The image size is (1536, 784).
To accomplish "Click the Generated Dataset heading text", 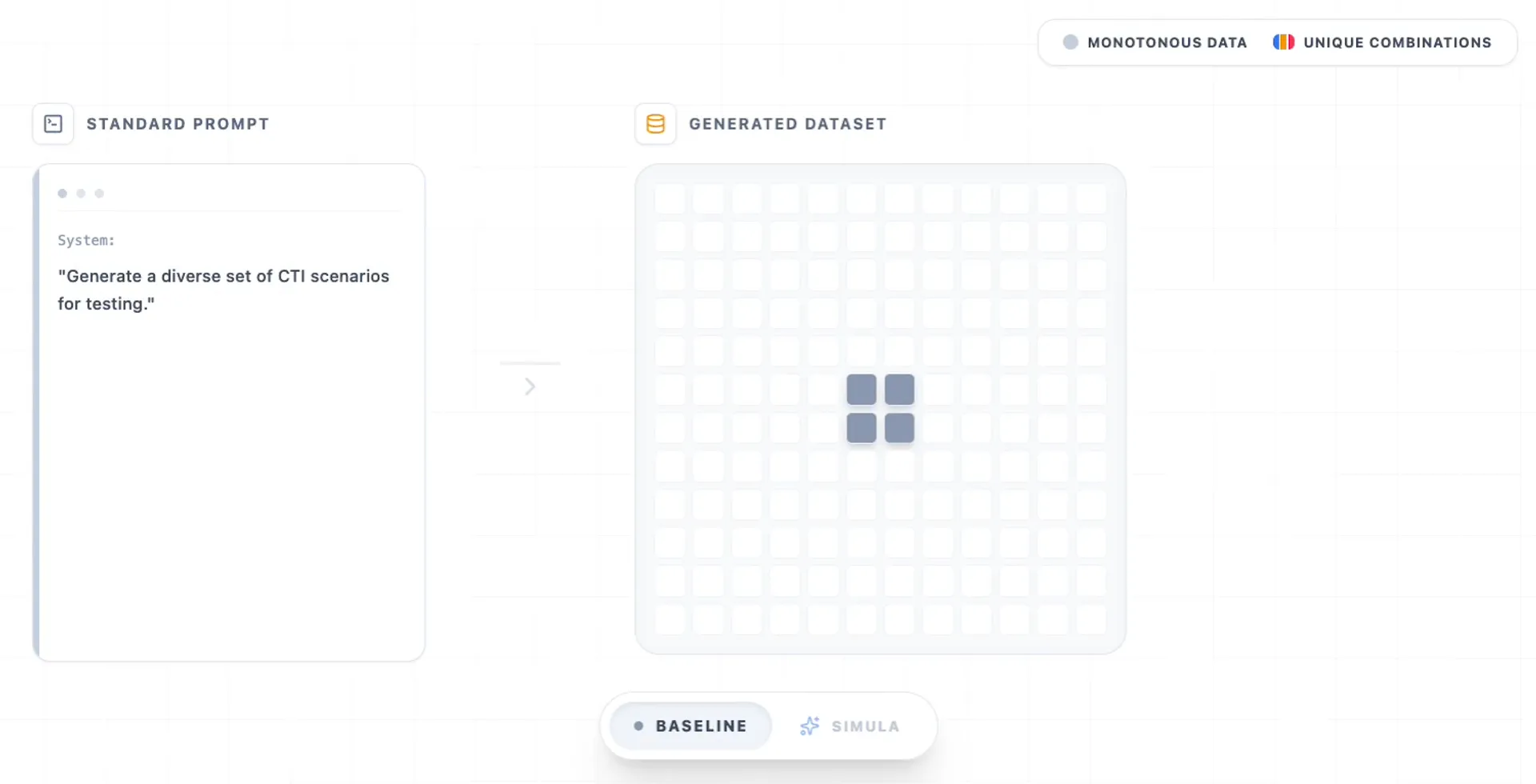I will click(787, 124).
